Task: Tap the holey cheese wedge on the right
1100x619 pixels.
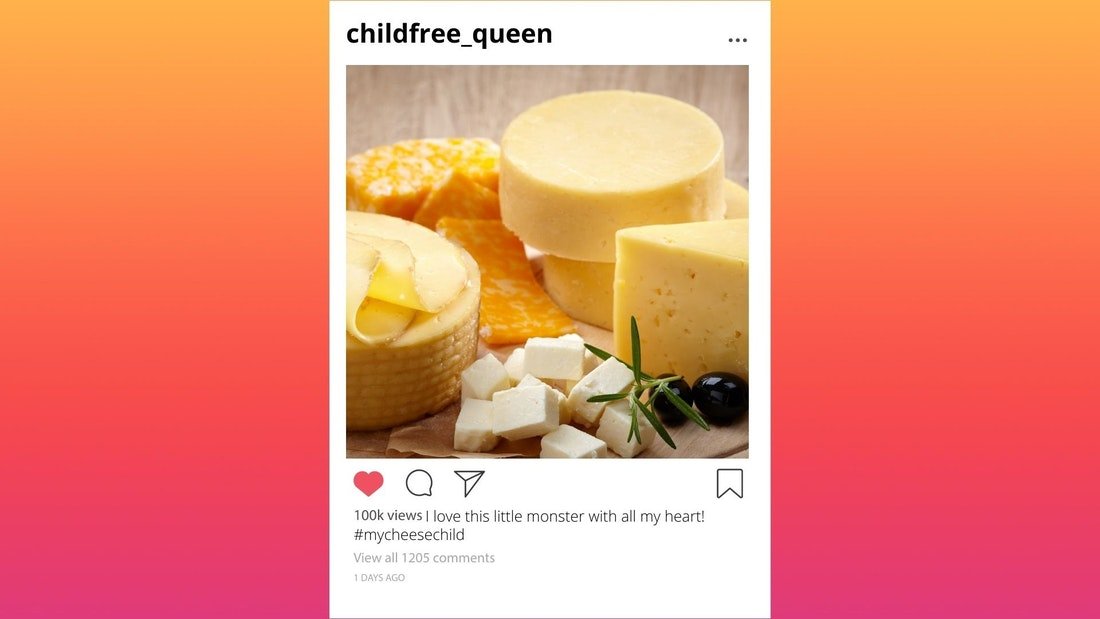Action: (x=682, y=300)
